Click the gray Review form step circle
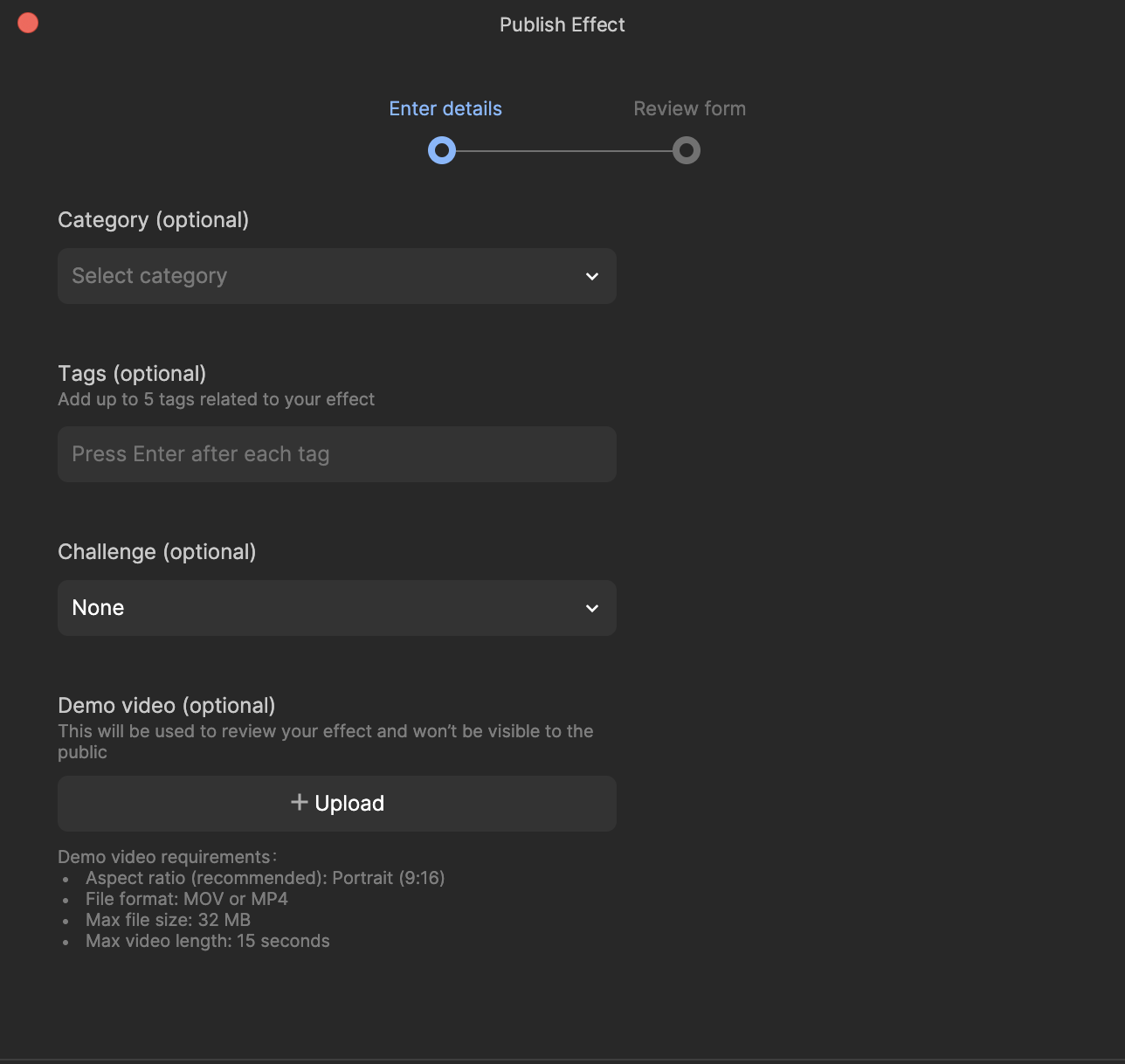 click(x=687, y=150)
